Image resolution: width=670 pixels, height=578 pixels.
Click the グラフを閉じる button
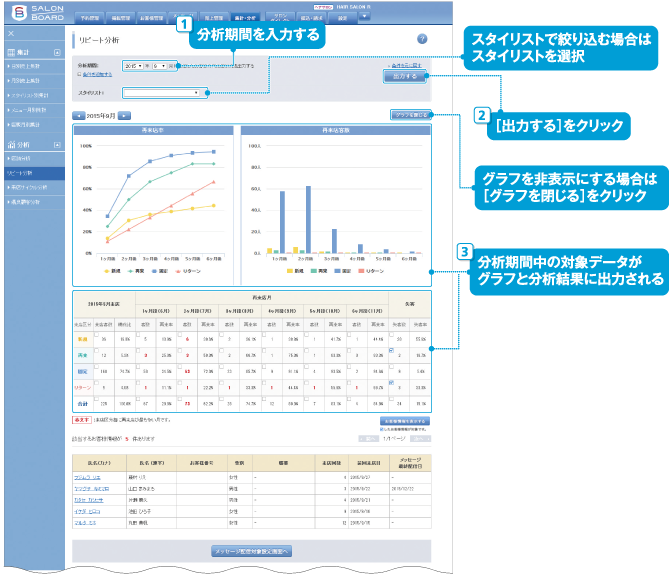pos(411,114)
